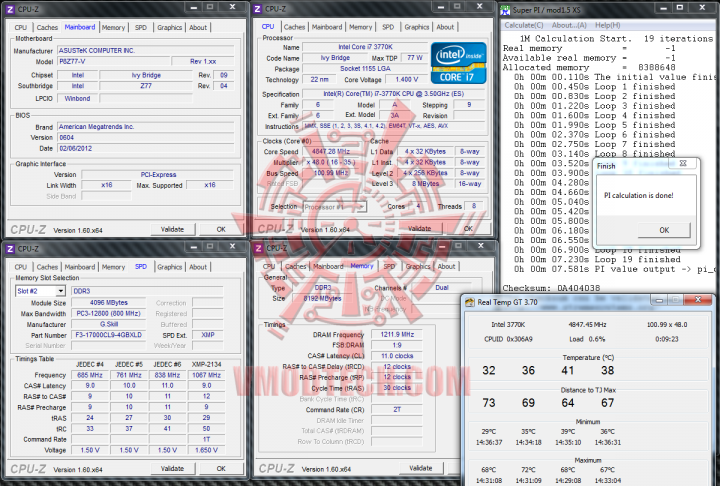Select the SPD tab in the Intel 3770K CPU-Z window
720x486 pixels.
click(x=388, y=27)
